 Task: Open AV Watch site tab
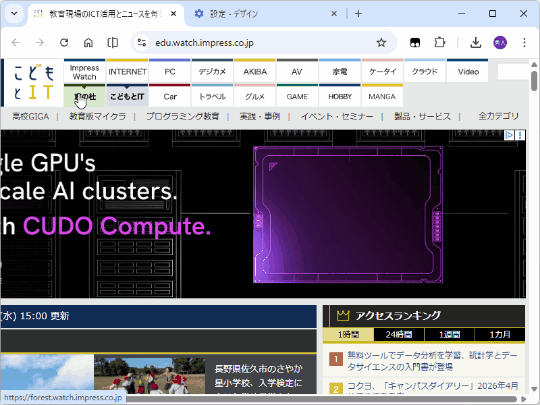coord(297,72)
